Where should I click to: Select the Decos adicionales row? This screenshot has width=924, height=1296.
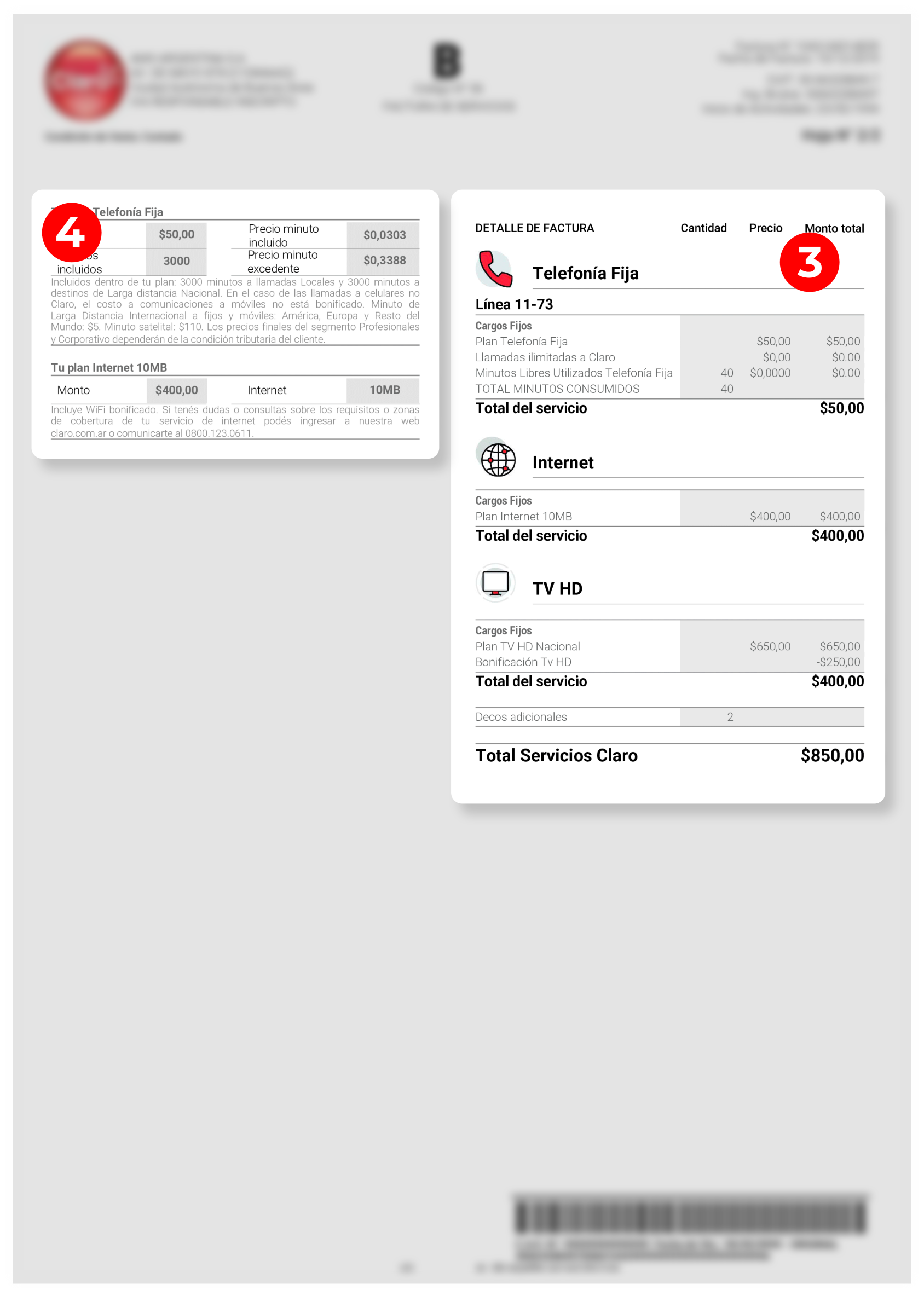coord(669,717)
